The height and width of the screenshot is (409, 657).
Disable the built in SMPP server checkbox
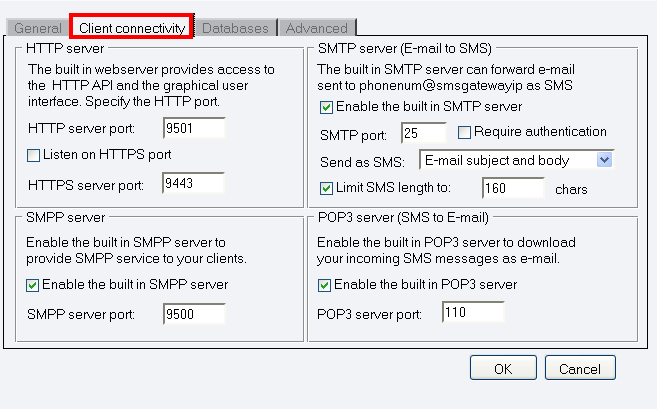(x=34, y=285)
